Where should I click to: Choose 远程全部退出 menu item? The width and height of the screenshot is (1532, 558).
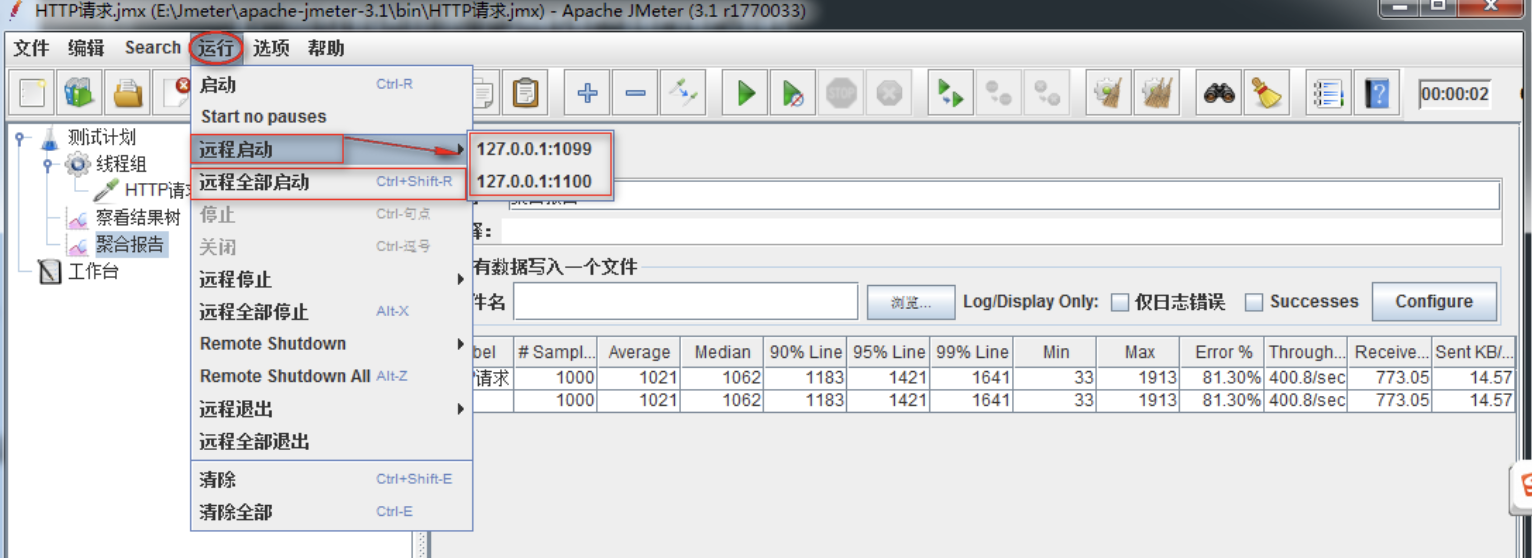331,441
